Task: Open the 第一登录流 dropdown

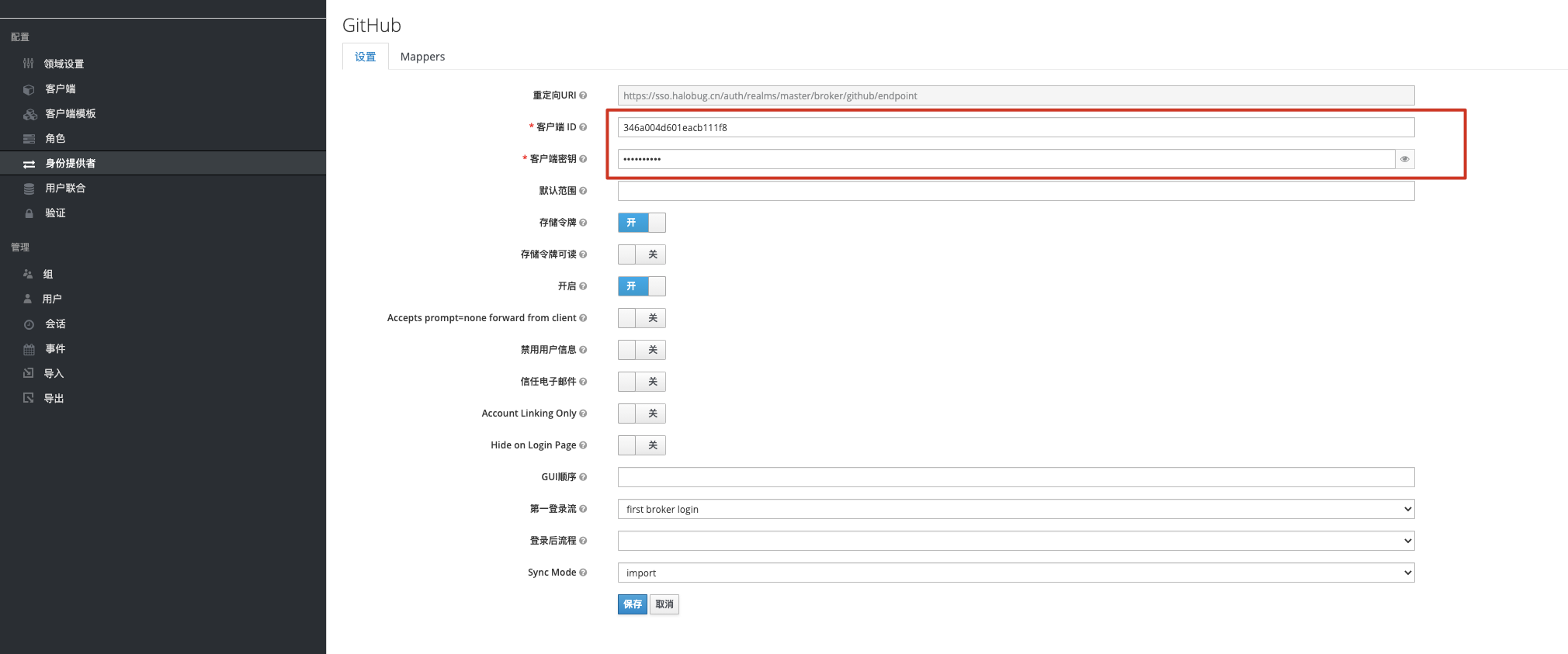Action: point(1016,509)
